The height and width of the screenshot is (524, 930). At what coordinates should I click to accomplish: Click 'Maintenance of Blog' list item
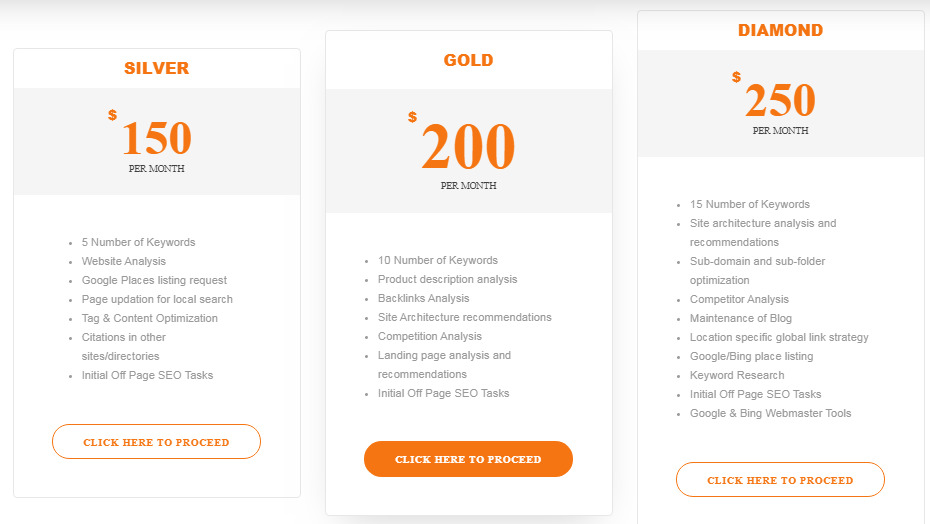click(741, 318)
